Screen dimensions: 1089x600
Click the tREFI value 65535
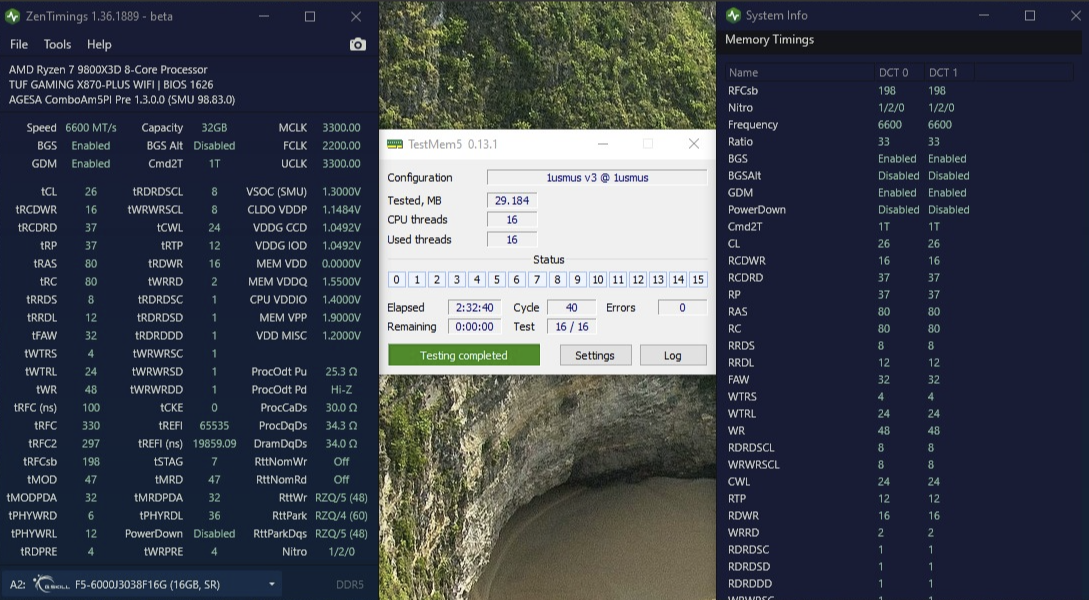[x=214, y=426]
